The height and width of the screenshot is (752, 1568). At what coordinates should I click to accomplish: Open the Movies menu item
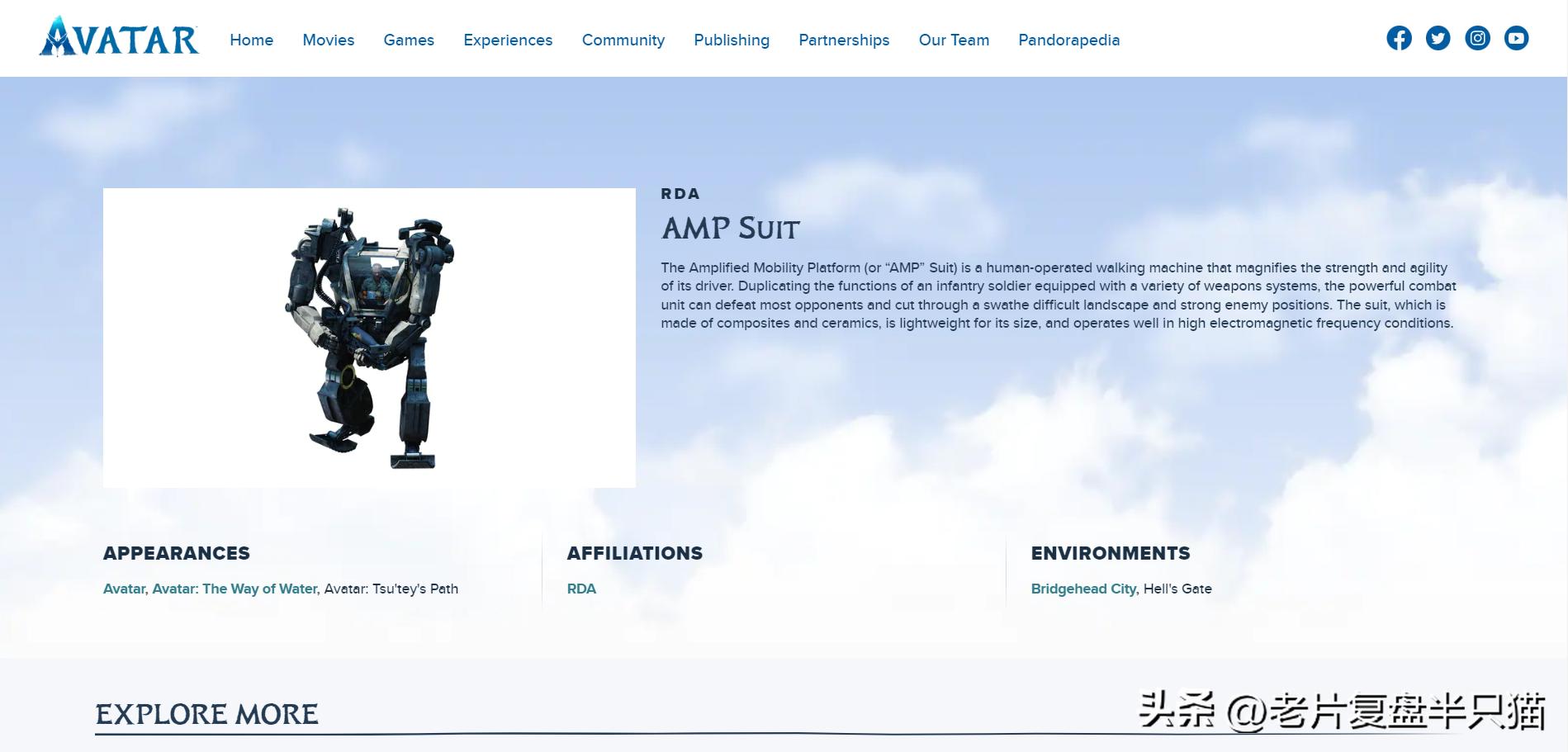coord(328,40)
